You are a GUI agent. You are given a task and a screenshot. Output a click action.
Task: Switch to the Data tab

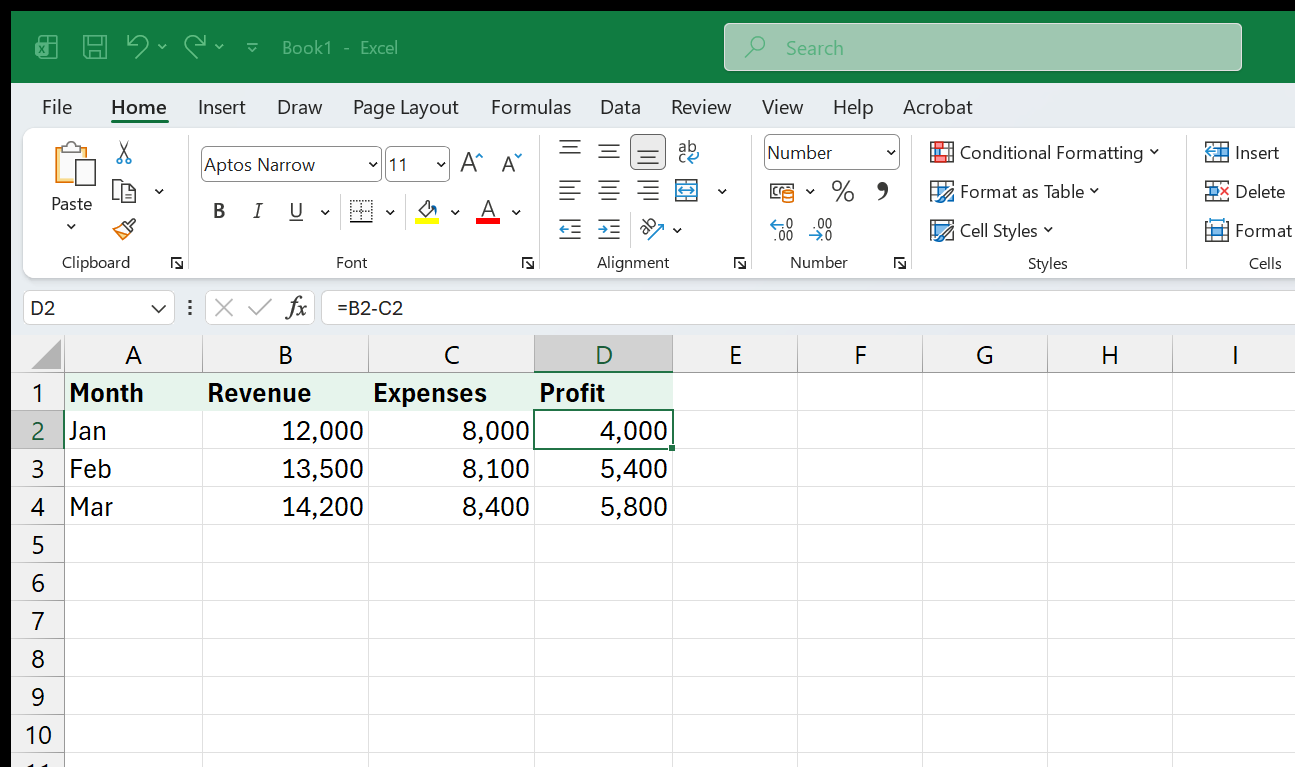click(x=620, y=107)
